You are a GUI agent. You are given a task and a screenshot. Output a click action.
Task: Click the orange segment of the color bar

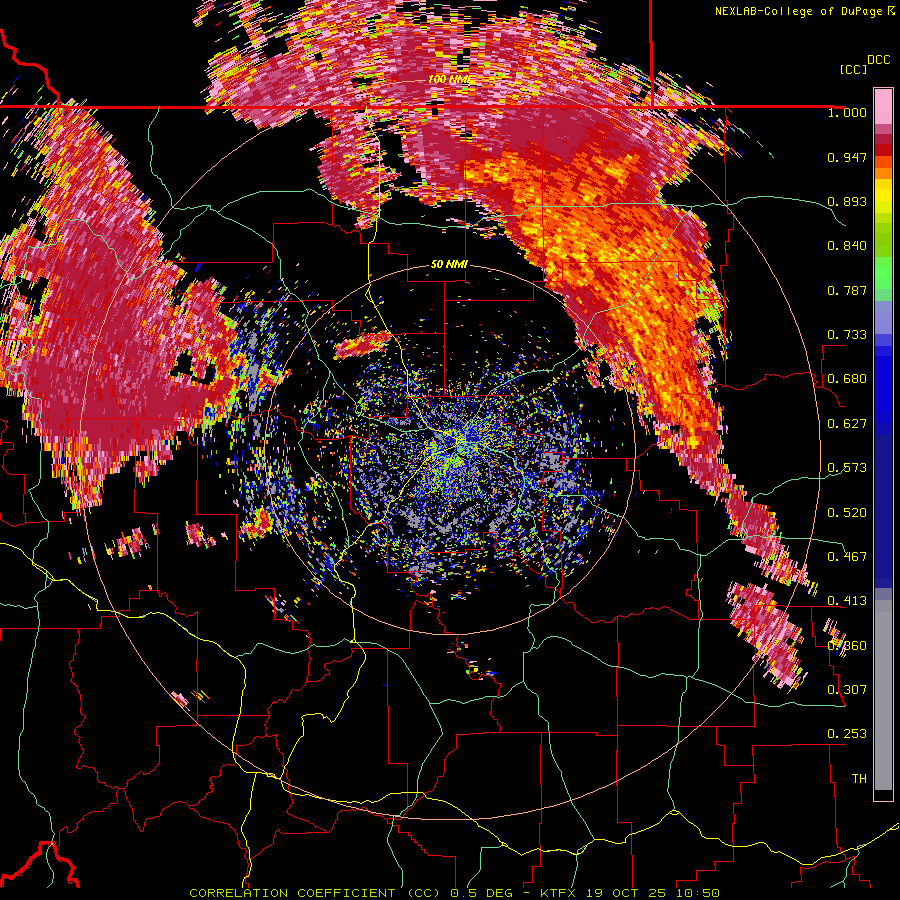883,167
